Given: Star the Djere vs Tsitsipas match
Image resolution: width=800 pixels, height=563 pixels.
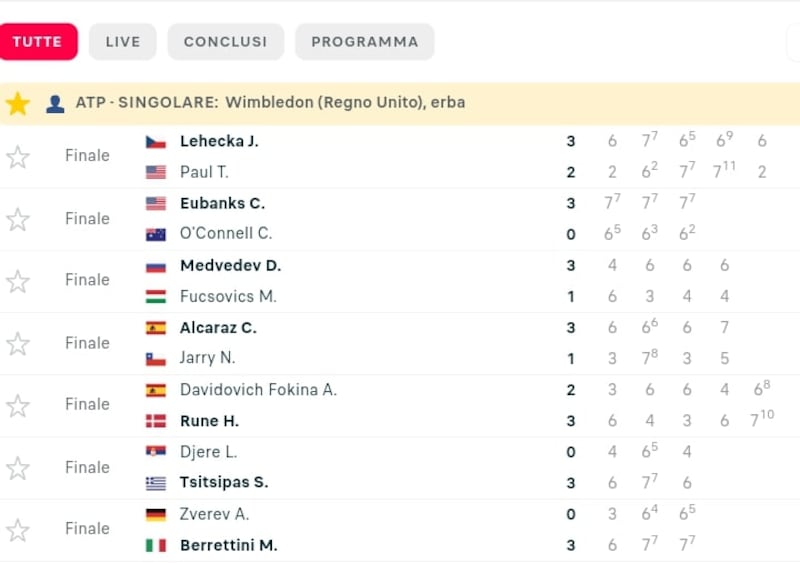Looking at the screenshot, I should pos(18,469).
